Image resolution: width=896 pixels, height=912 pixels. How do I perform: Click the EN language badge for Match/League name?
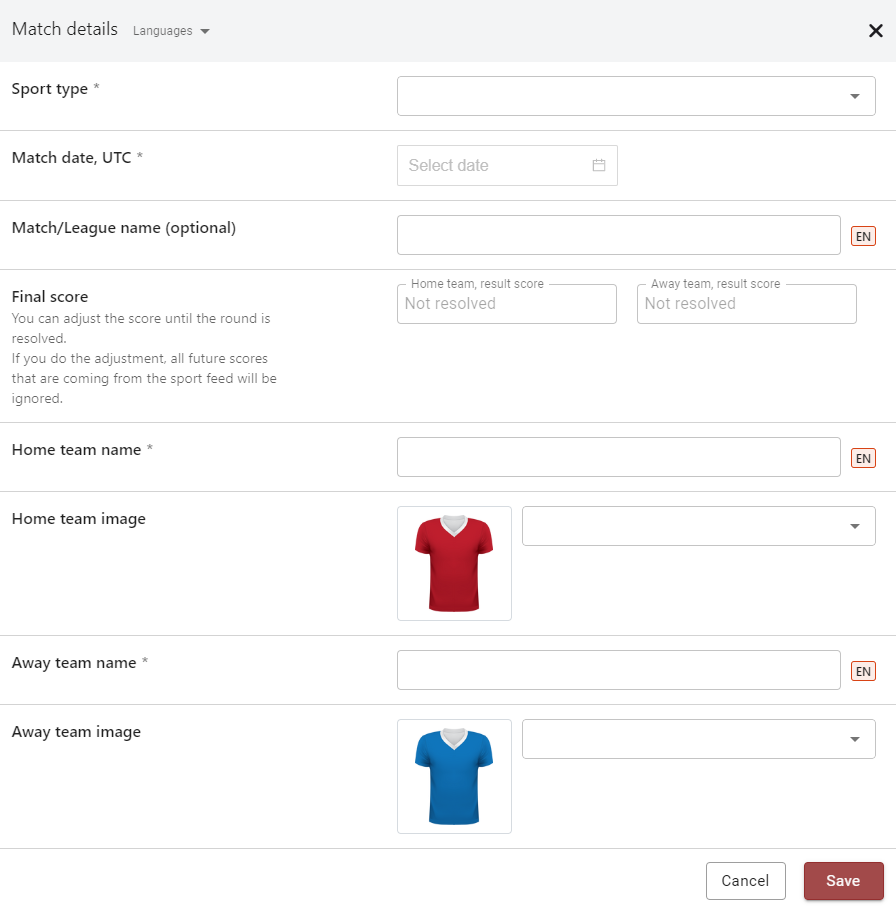[x=863, y=237]
